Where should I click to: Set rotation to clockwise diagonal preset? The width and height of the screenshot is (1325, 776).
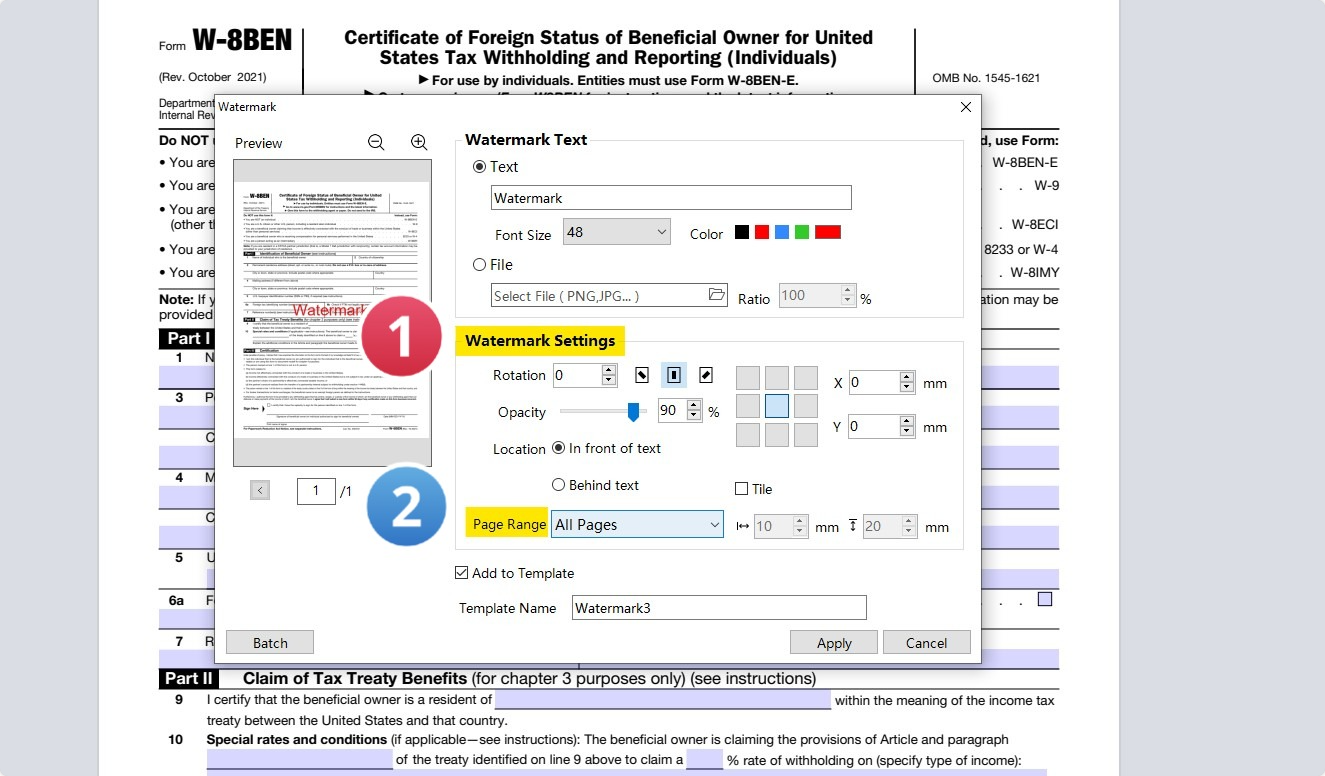[706, 375]
